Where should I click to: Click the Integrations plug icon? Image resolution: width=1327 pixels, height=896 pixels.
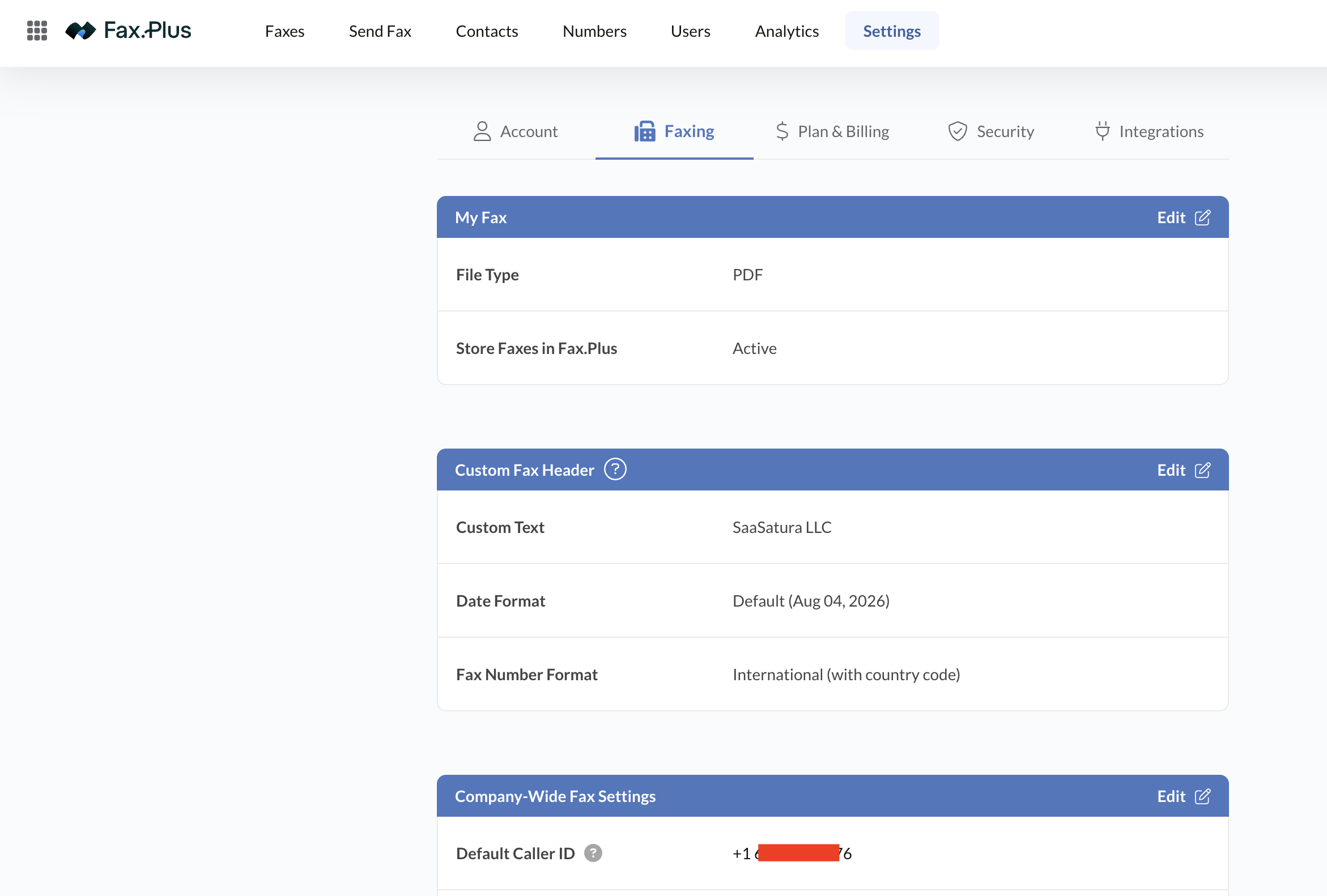click(x=1103, y=131)
